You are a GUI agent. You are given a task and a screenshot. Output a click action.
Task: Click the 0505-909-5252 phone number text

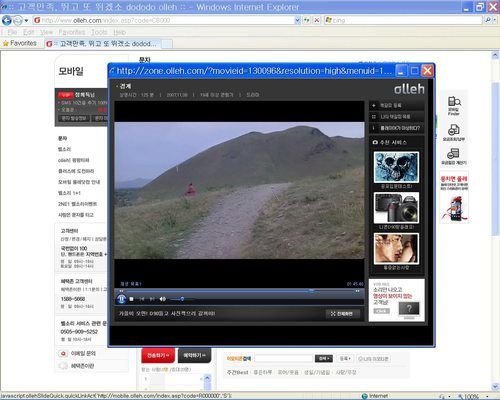79,332
